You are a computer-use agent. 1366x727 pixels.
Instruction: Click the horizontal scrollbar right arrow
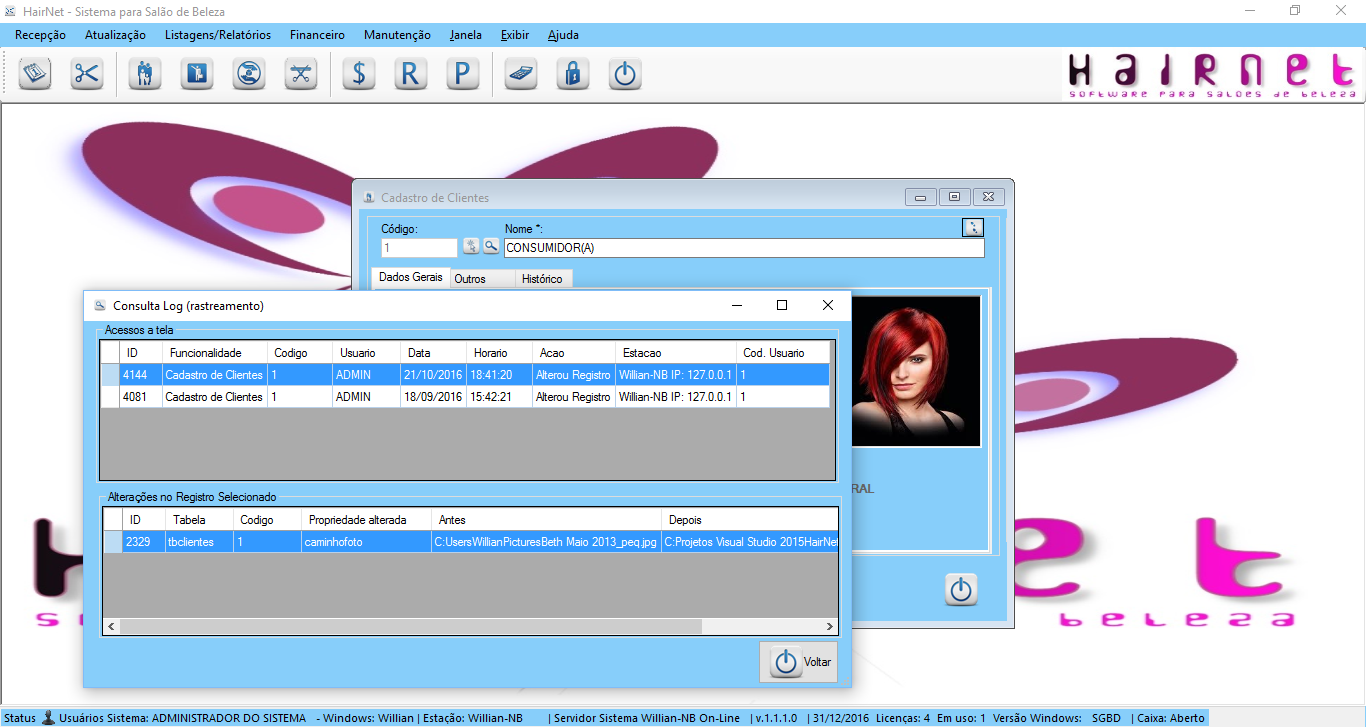[x=829, y=626]
